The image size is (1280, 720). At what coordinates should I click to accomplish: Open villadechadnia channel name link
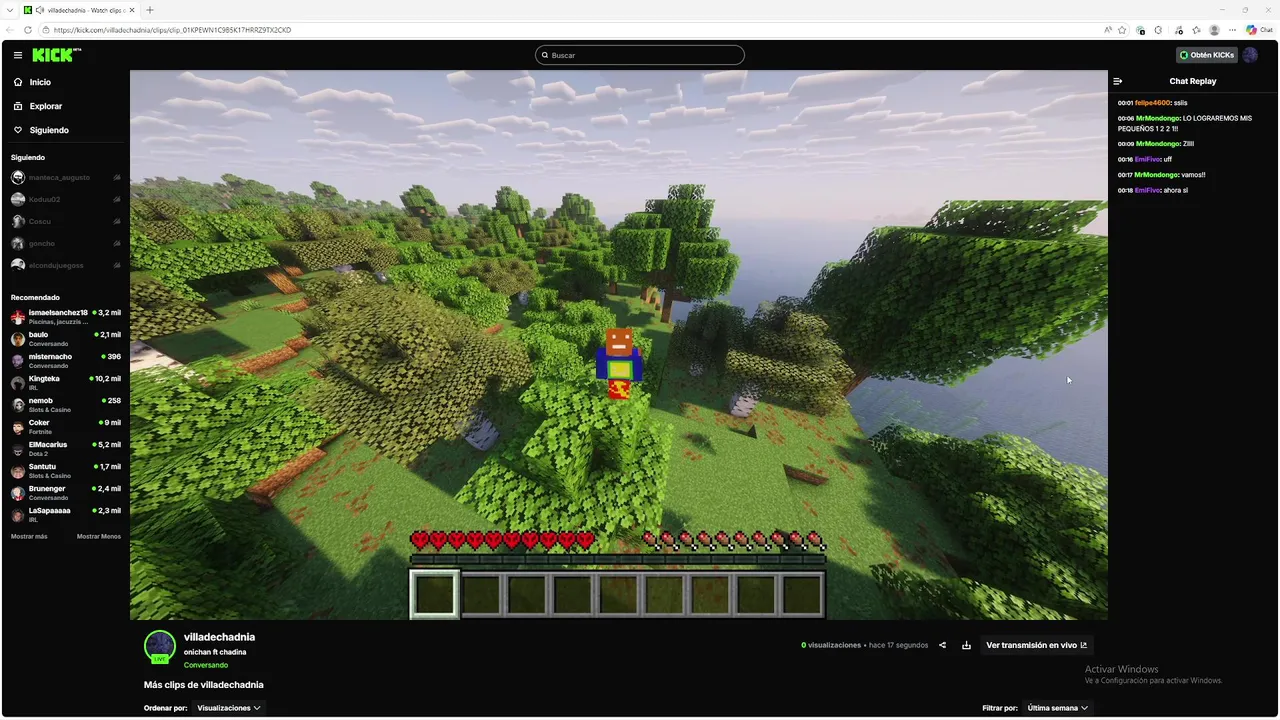click(x=219, y=637)
